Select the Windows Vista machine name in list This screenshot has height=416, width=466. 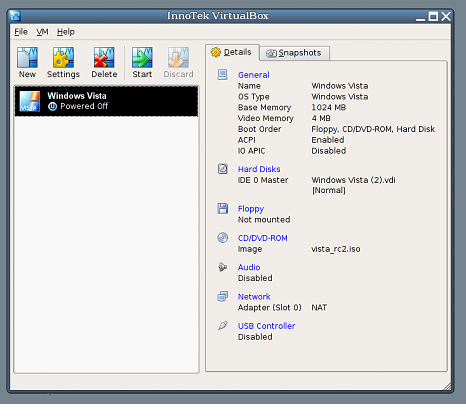coord(77,96)
